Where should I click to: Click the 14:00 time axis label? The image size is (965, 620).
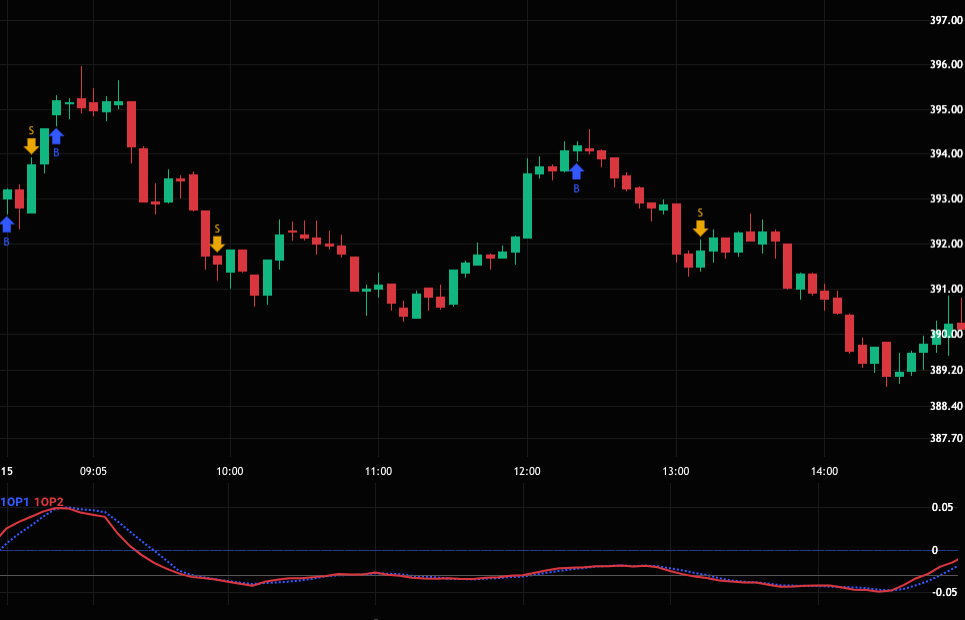[824, 471]
